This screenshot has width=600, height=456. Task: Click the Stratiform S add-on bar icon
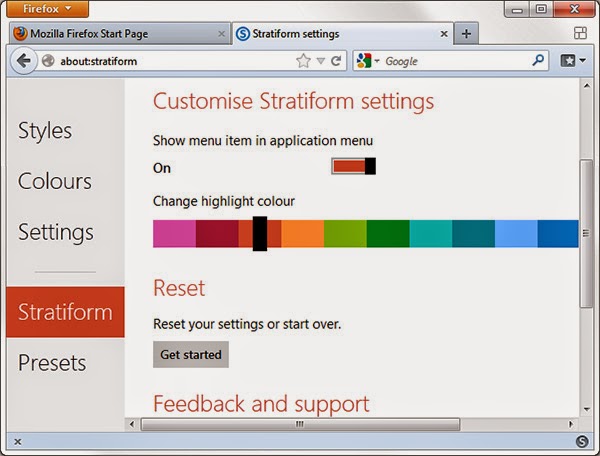point(582,441)
